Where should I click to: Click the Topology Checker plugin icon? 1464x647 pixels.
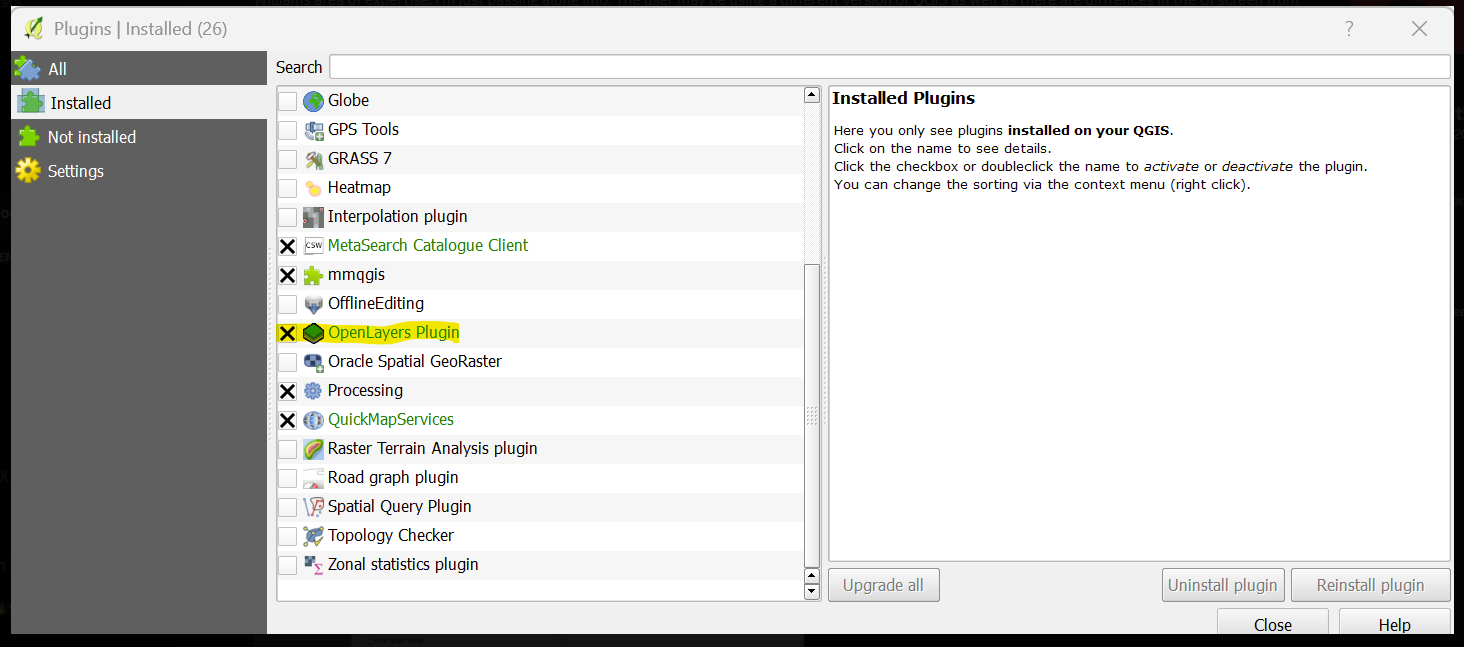[x=313, y=535]
